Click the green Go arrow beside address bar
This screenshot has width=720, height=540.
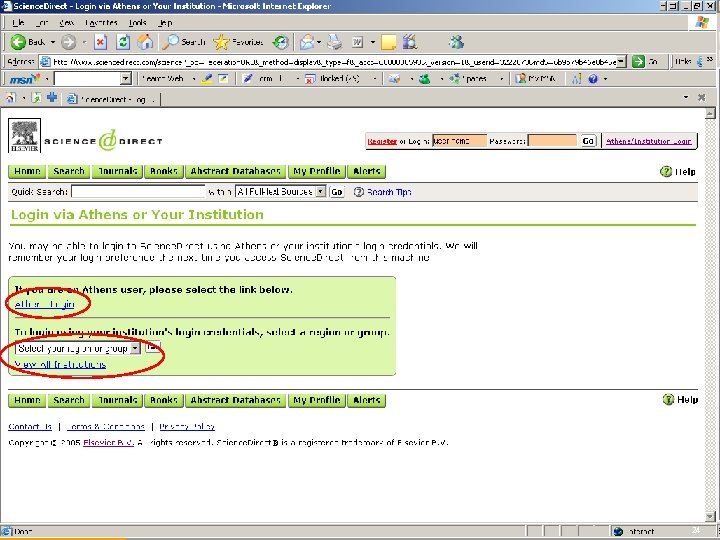[x=638, y=62]
